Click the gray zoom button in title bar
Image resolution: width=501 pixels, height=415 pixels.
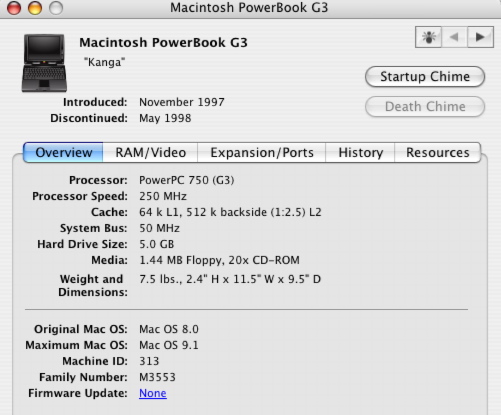[x=56, y=8]
